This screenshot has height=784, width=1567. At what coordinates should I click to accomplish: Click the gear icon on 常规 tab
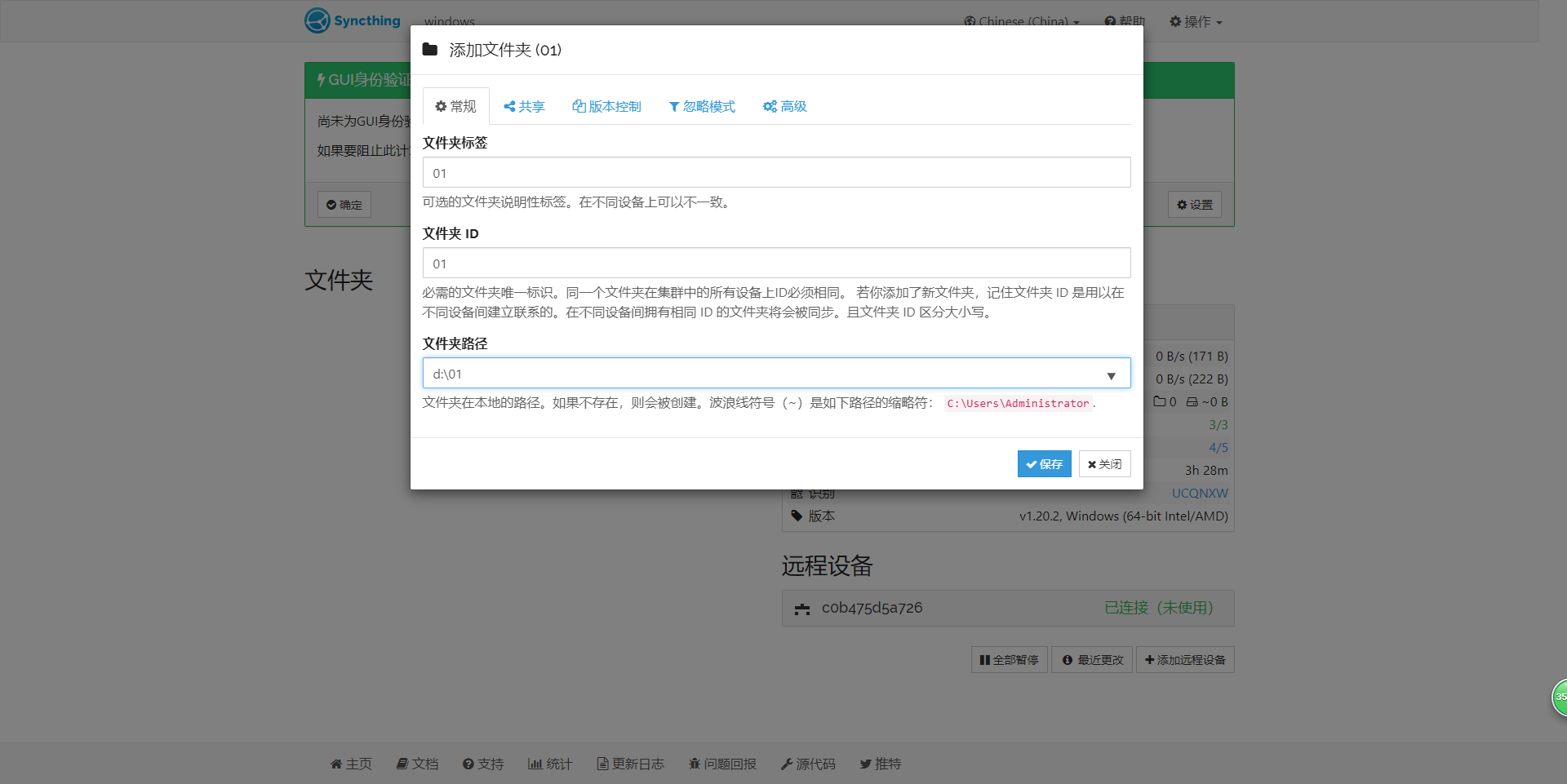tap(441, 106)
